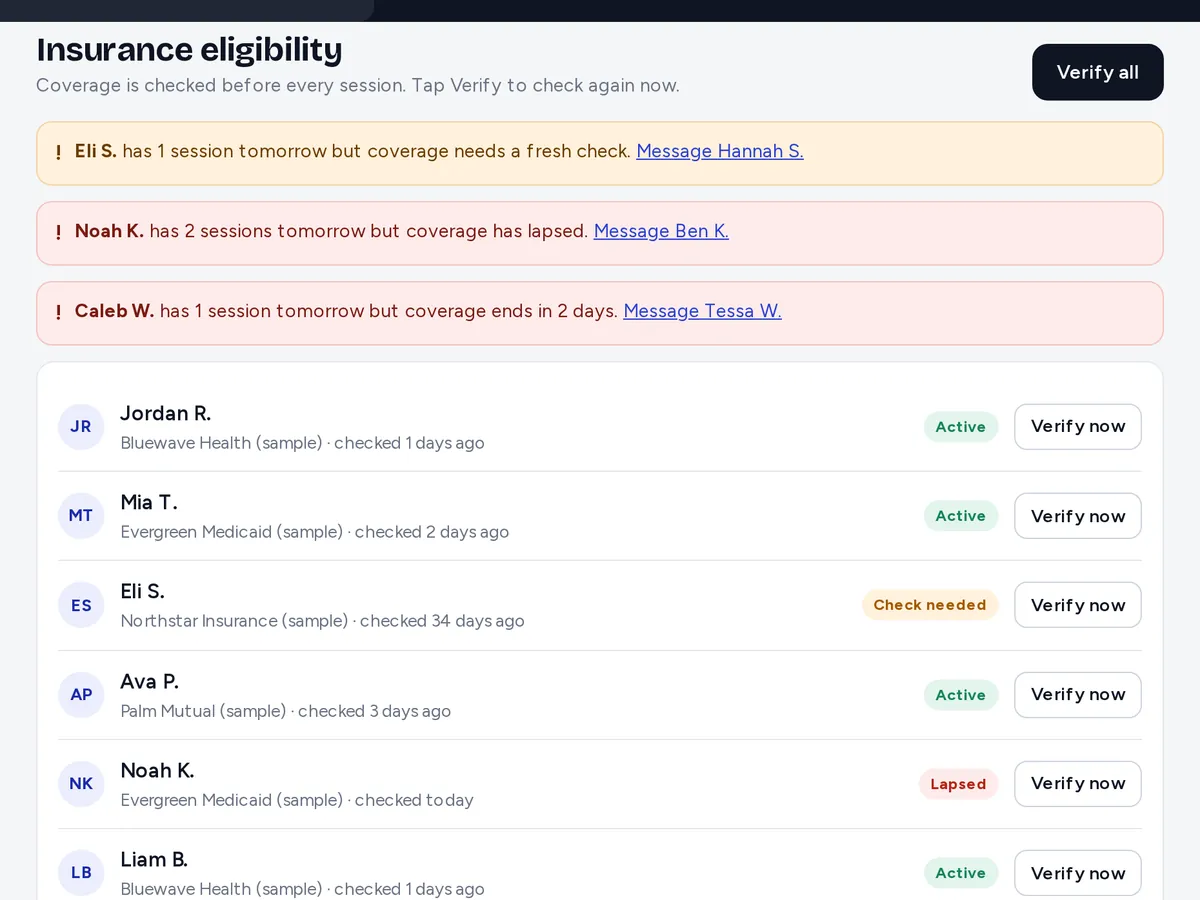Verify now for Jordan R.
This screenshot has height=900, width=1200.
click(x=1078, y=427)
